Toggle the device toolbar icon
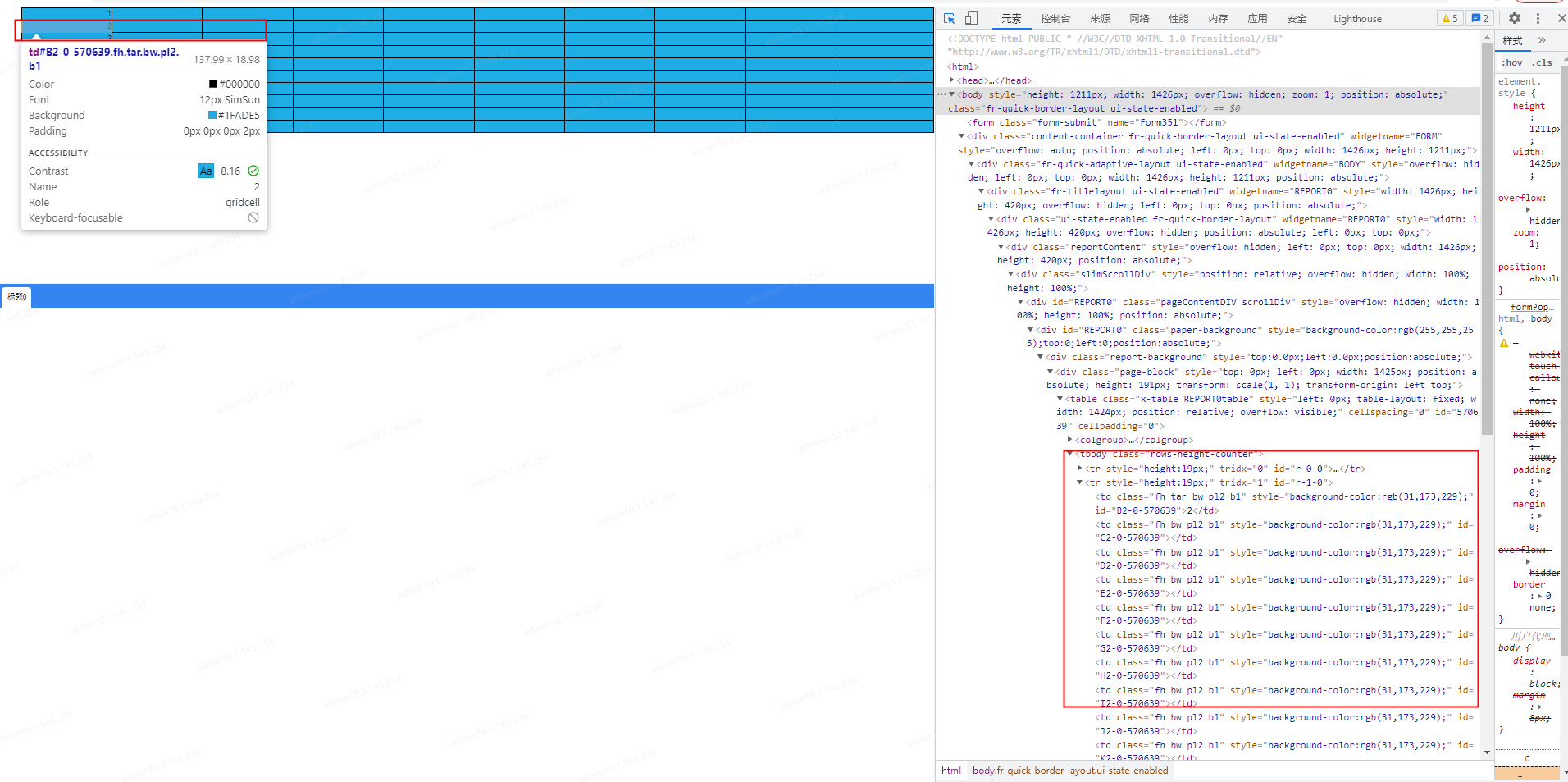1568x782 pixels. [x=971, y=18]
